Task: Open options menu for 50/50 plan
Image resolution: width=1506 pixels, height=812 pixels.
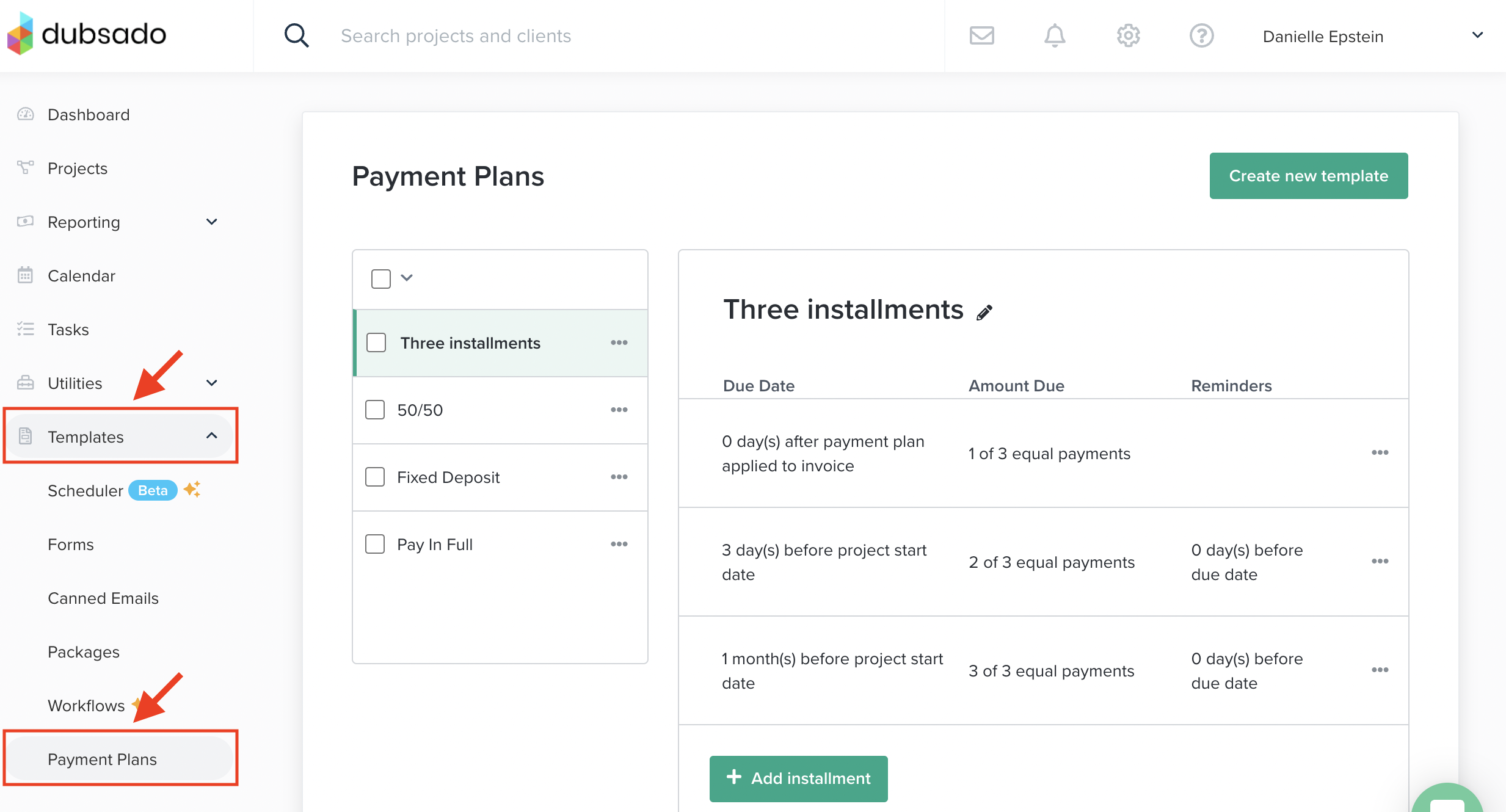Action: tap(619, 410)
